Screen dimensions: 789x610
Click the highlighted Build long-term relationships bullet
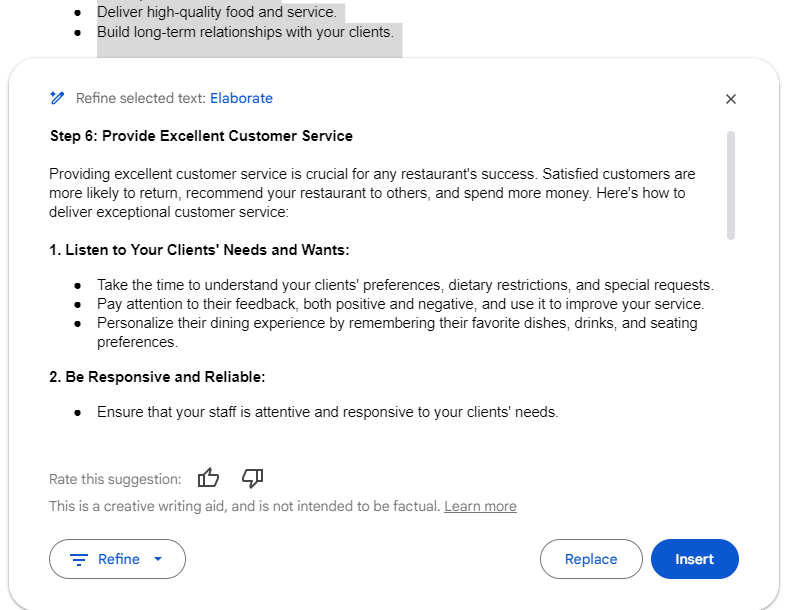pos(245,32)
